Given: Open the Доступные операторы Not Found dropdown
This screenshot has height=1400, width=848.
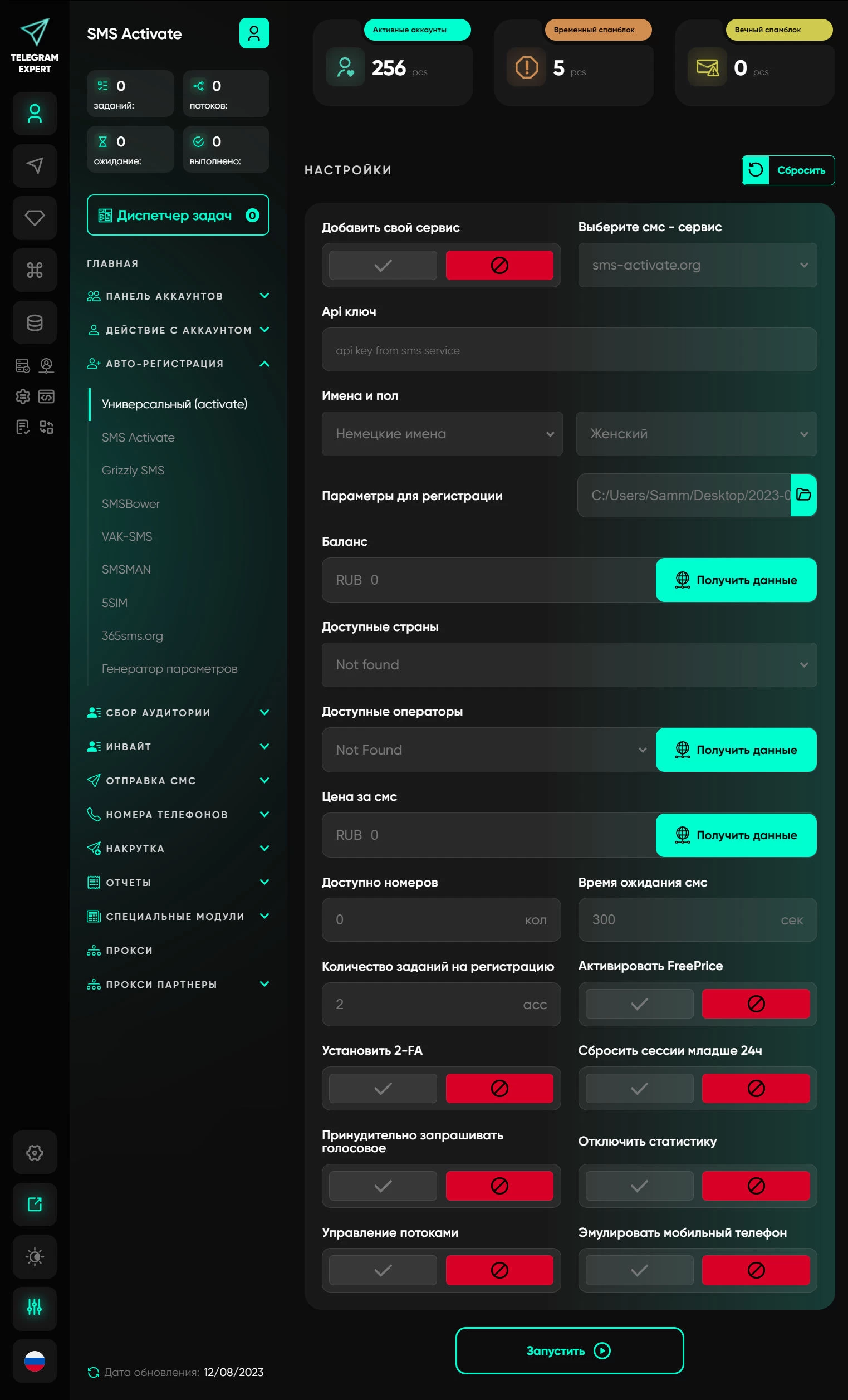Looking at the screenshot, I should (x=489, y=750).
